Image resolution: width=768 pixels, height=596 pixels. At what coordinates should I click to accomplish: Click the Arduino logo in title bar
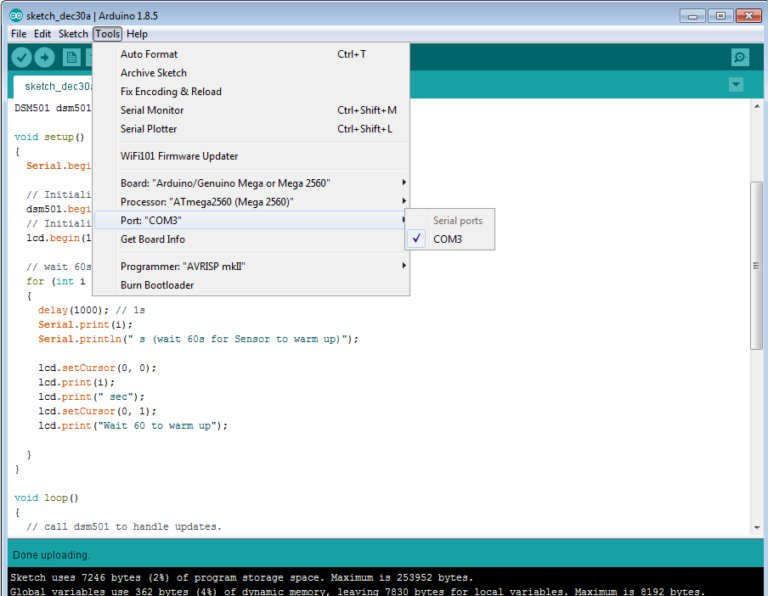tap(15, 15)
